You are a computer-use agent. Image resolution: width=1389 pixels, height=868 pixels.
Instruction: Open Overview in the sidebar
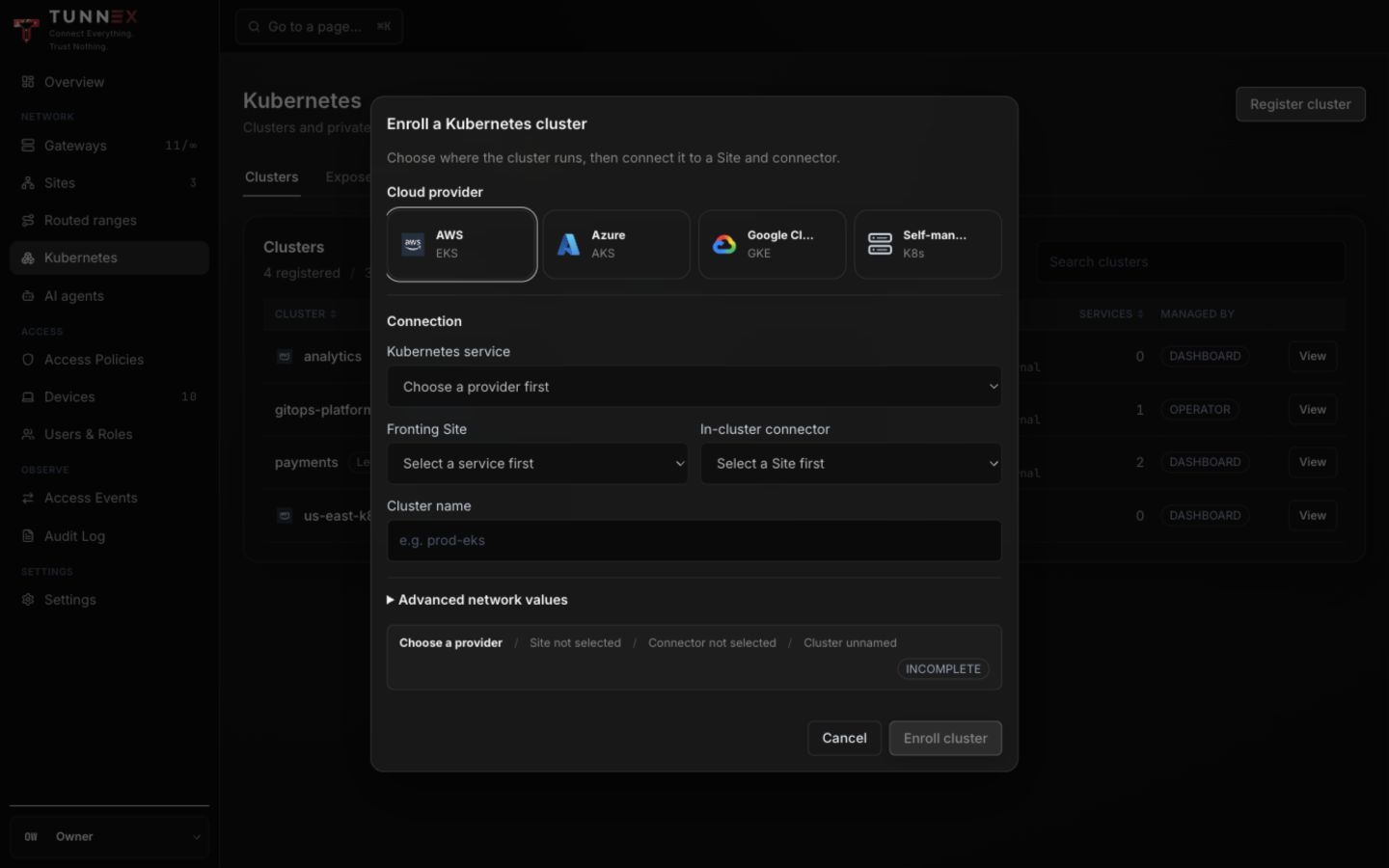[109, 82]
